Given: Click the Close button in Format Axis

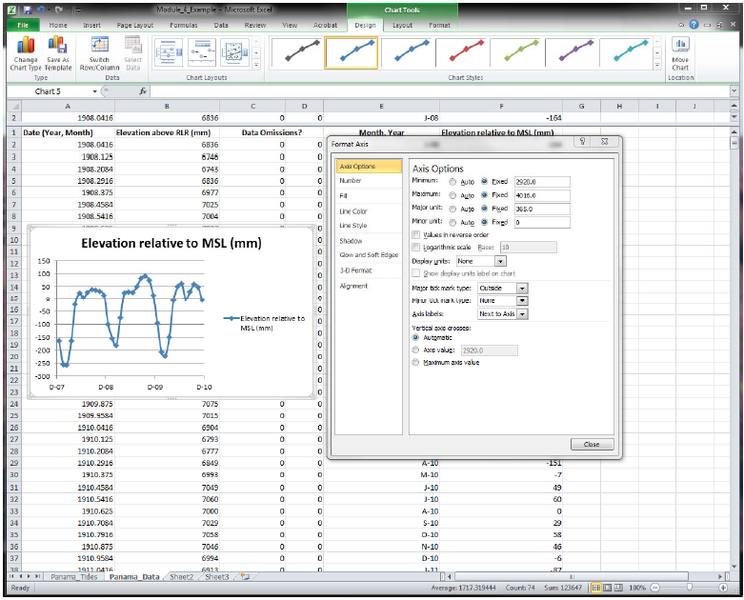Looking at the screenshot, I should (592, 444).
